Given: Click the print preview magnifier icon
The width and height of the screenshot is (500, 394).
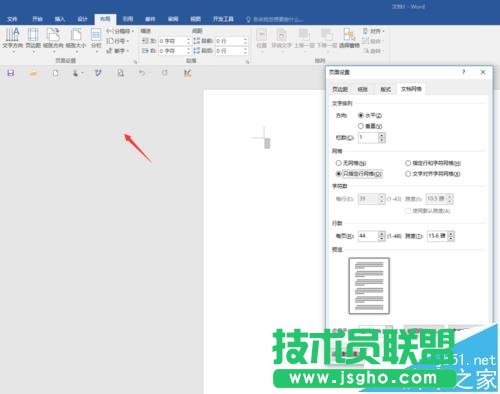Looking at the screenshot, I should click(121, 73).
